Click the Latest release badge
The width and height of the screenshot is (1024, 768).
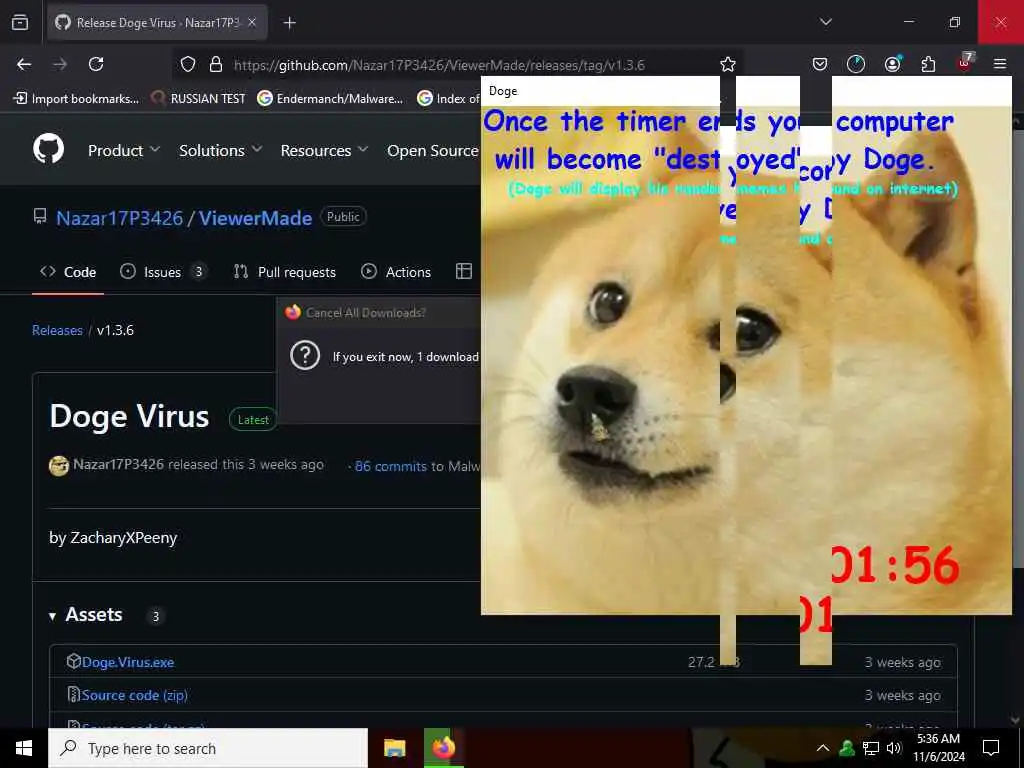(x=253, y=419)
